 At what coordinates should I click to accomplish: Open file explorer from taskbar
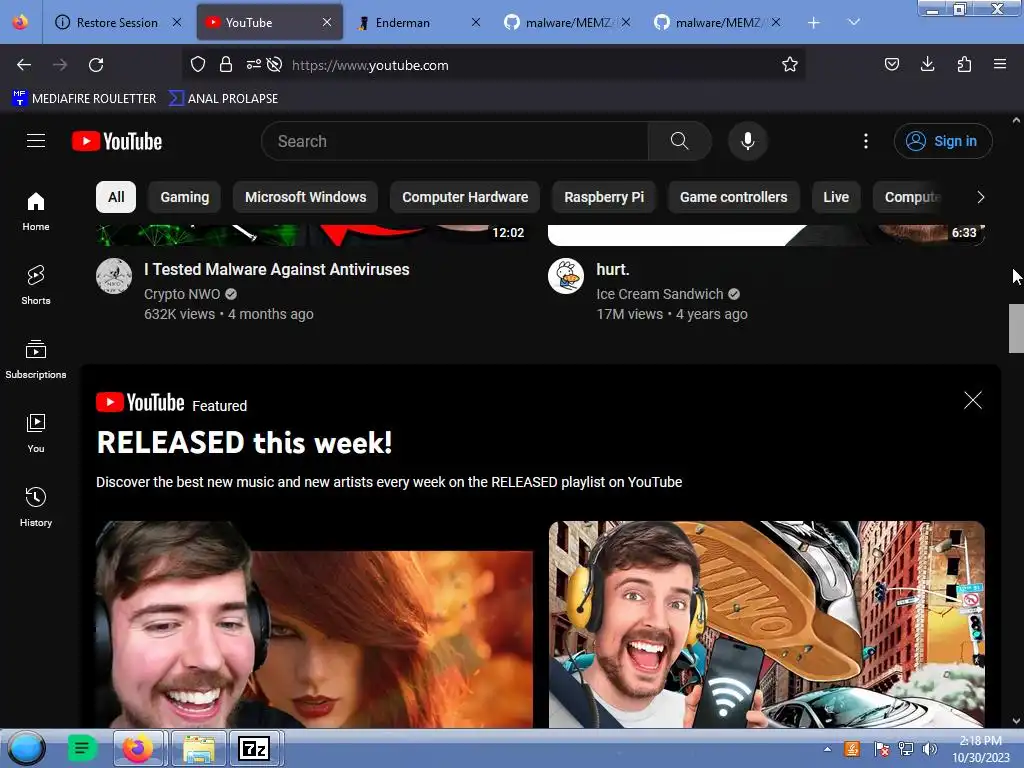pos(199,748)
